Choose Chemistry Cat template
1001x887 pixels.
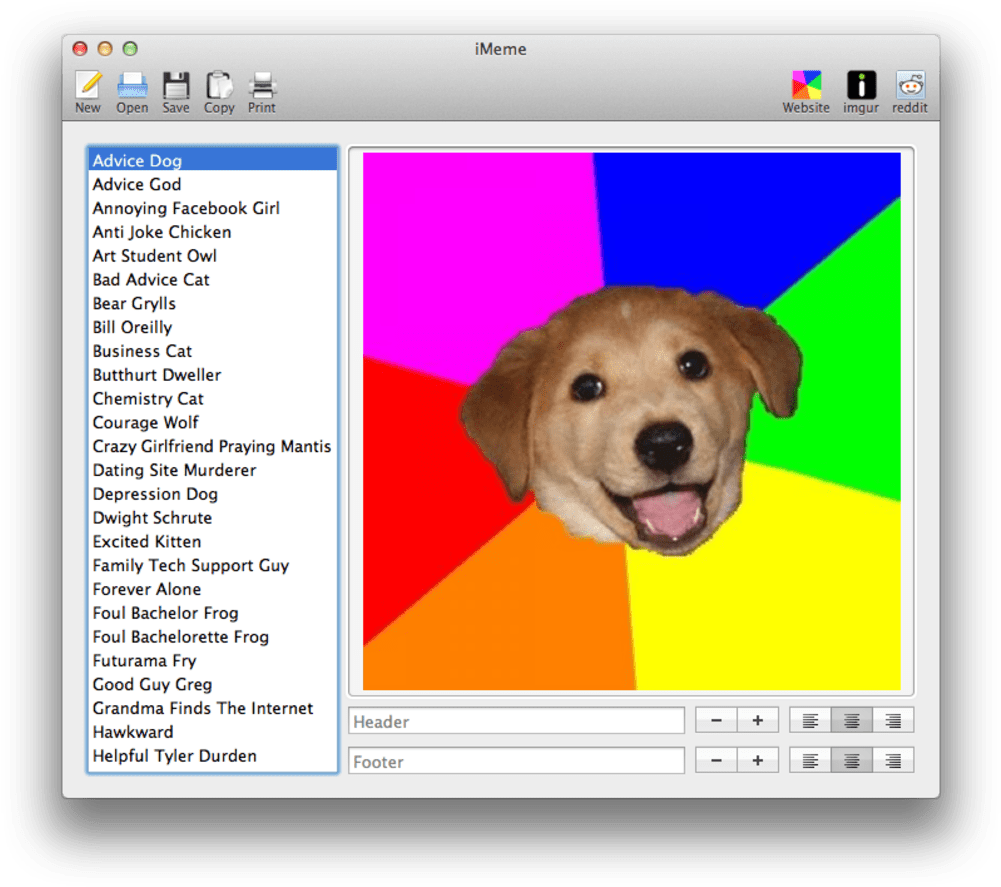pos(213,398)
